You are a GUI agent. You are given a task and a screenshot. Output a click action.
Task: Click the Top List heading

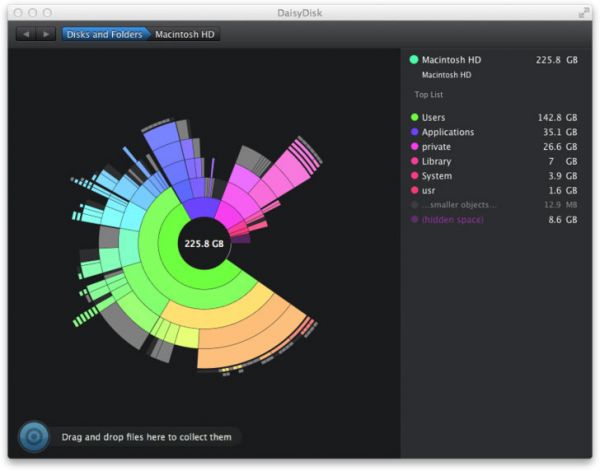[x=429, y=95]
